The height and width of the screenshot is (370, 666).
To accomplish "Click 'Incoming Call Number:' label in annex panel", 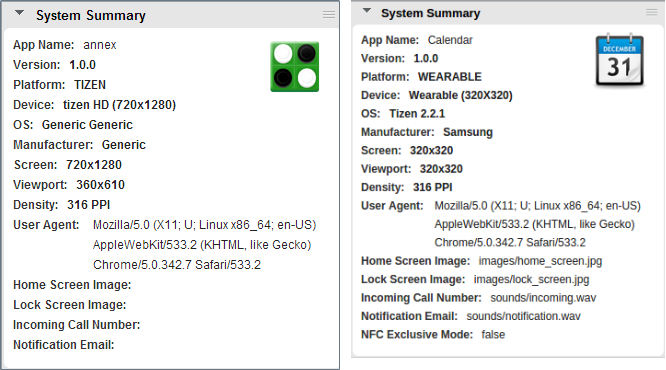I will tap(76, 325).
